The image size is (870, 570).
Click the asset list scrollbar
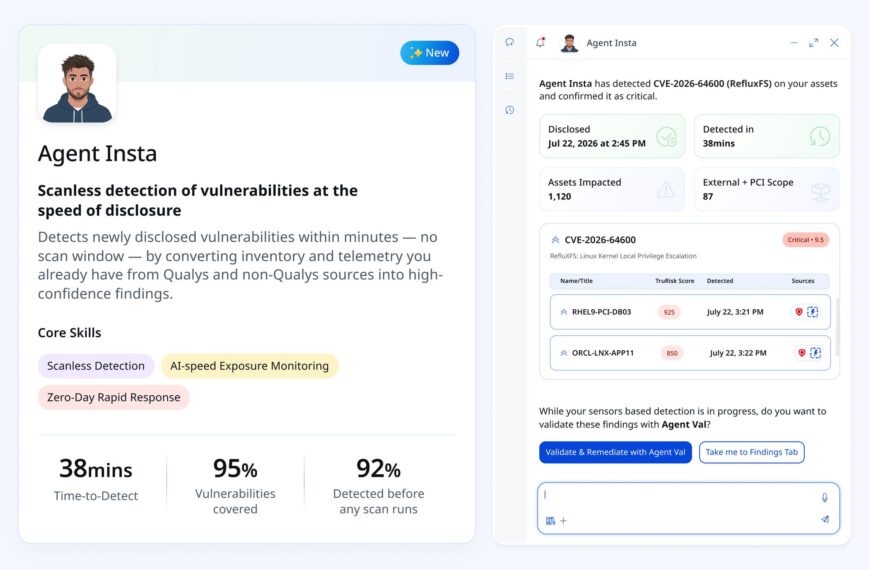click(837, 326)
